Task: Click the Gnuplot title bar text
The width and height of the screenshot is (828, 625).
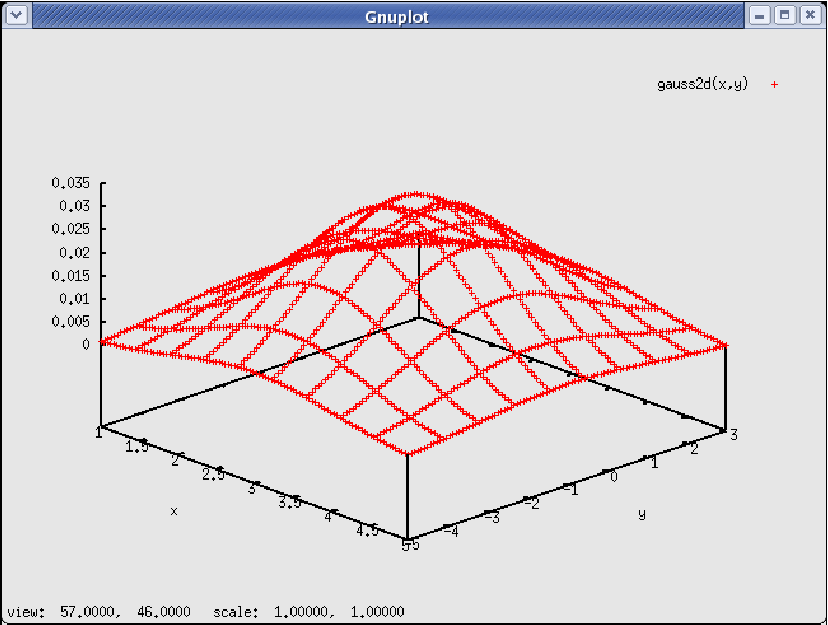Action: [397, 17]
